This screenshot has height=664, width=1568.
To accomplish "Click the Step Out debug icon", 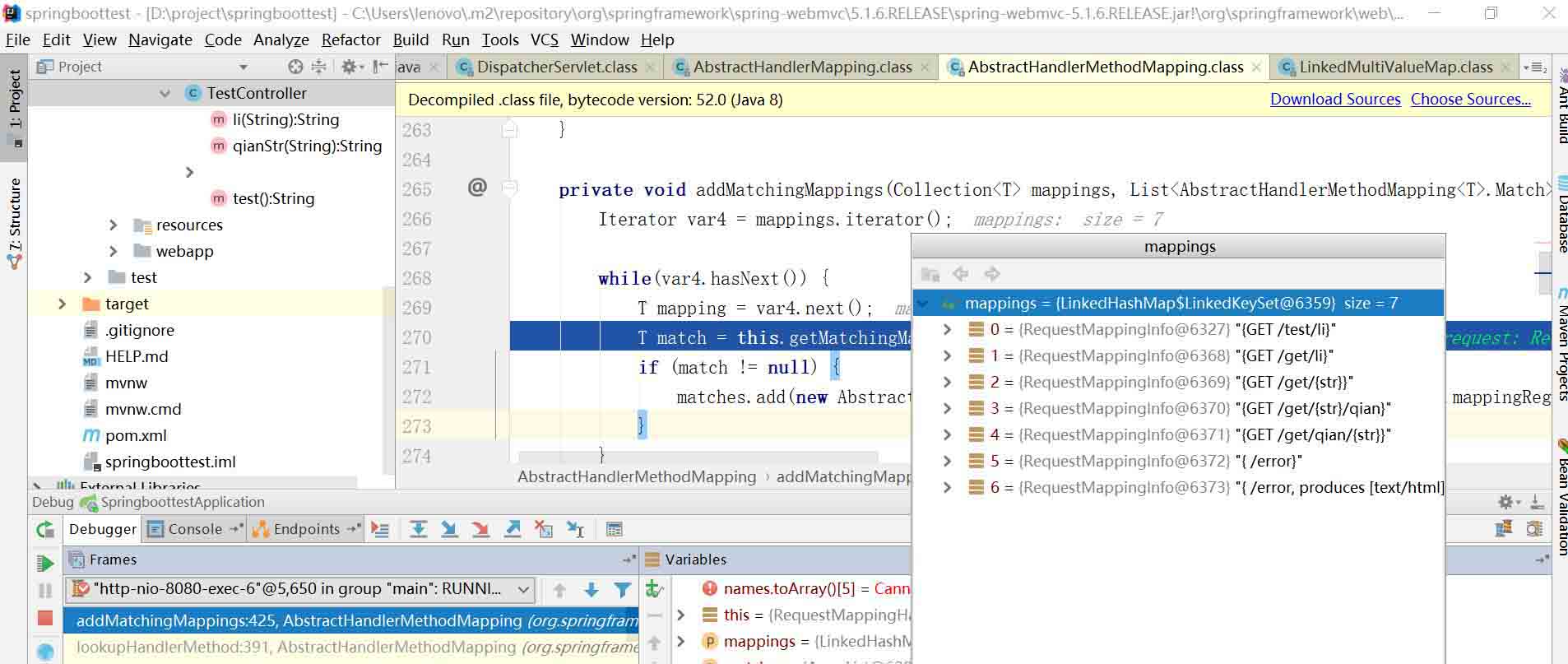I will click(x=512, y=529).
